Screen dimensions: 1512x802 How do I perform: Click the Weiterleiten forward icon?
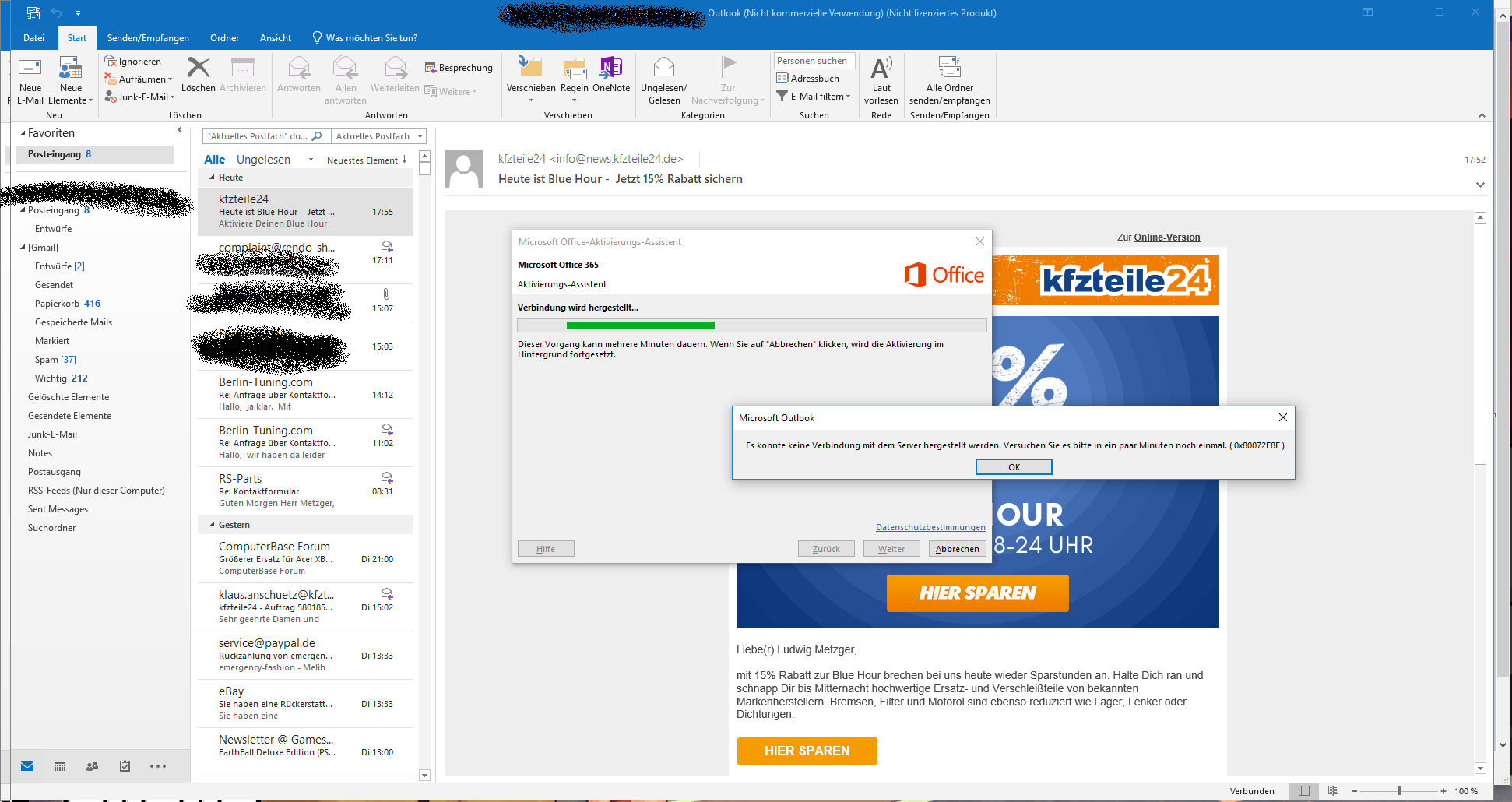tap(396, 68)
